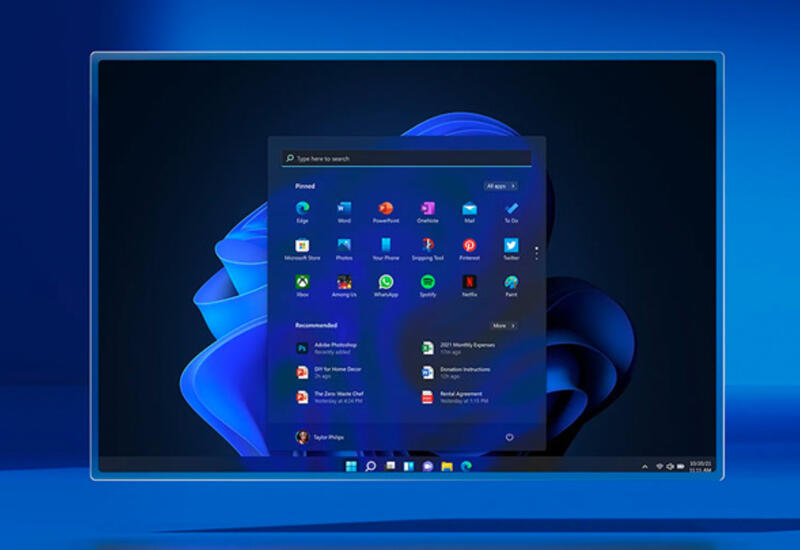Open 2021 Monthly Expenses spreadsheet
Image resolution: width=800 pixels, height=550 pixels.
458,348
